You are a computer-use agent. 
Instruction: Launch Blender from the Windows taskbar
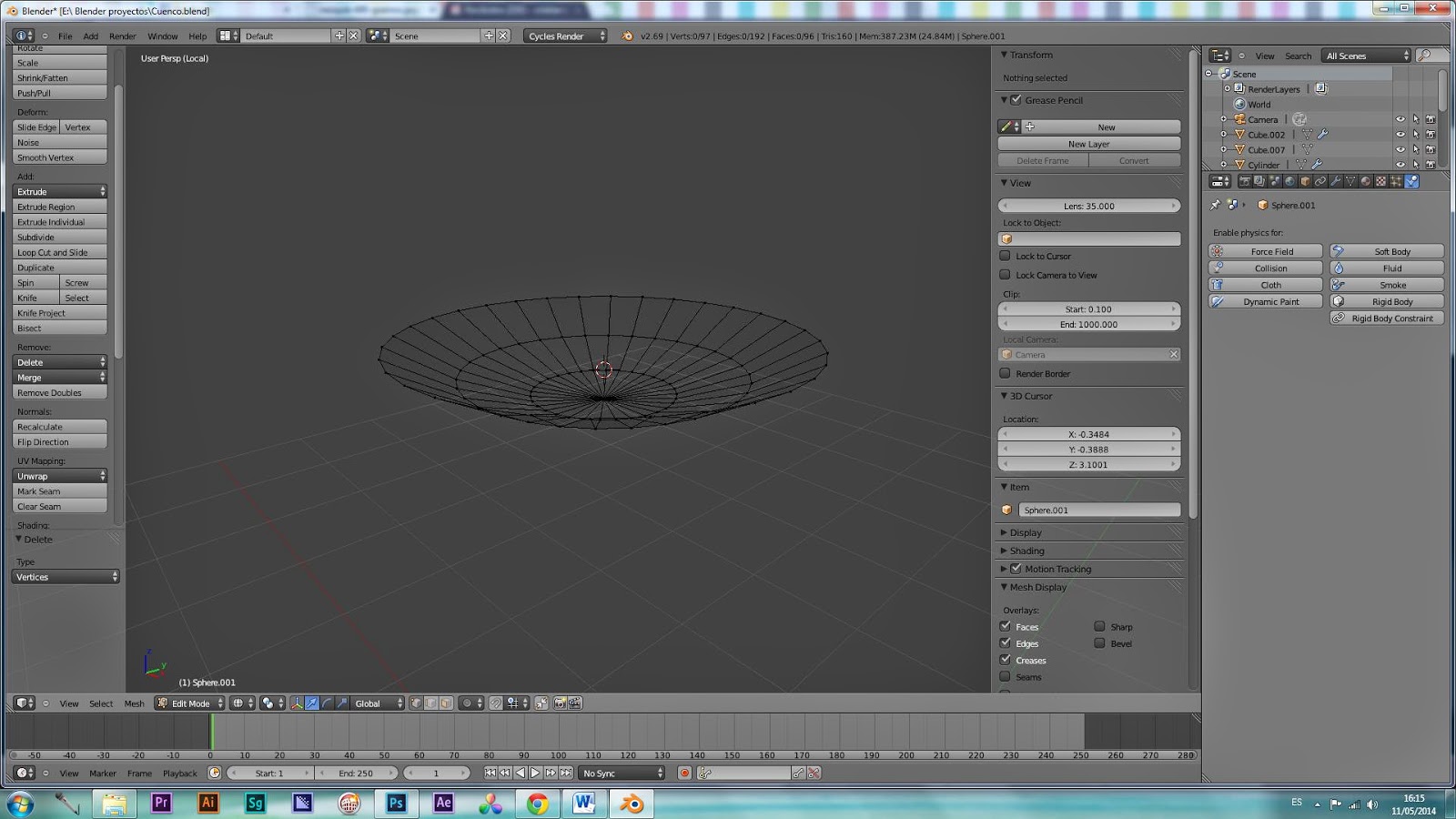pyautogui.click(x=631, y=804)
